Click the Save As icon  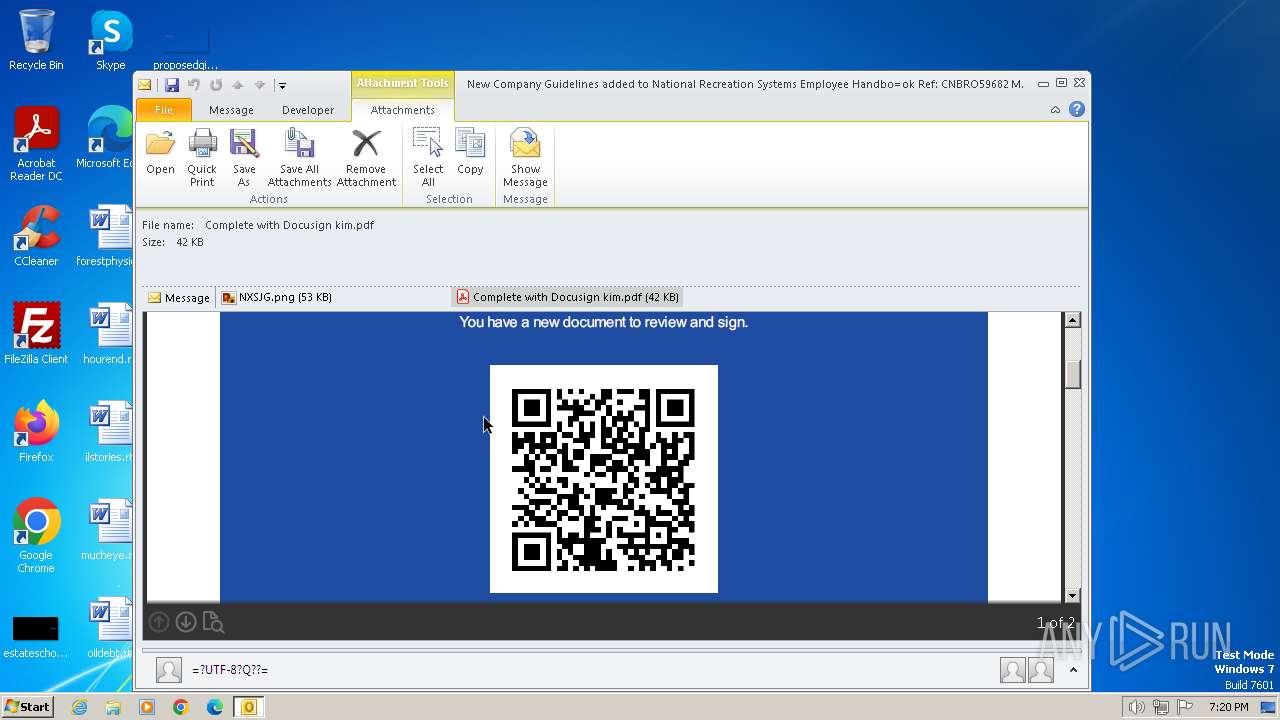244,158
